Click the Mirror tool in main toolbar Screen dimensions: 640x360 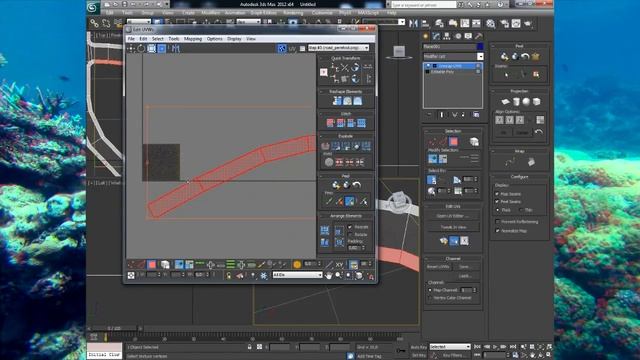coord(413,24)
